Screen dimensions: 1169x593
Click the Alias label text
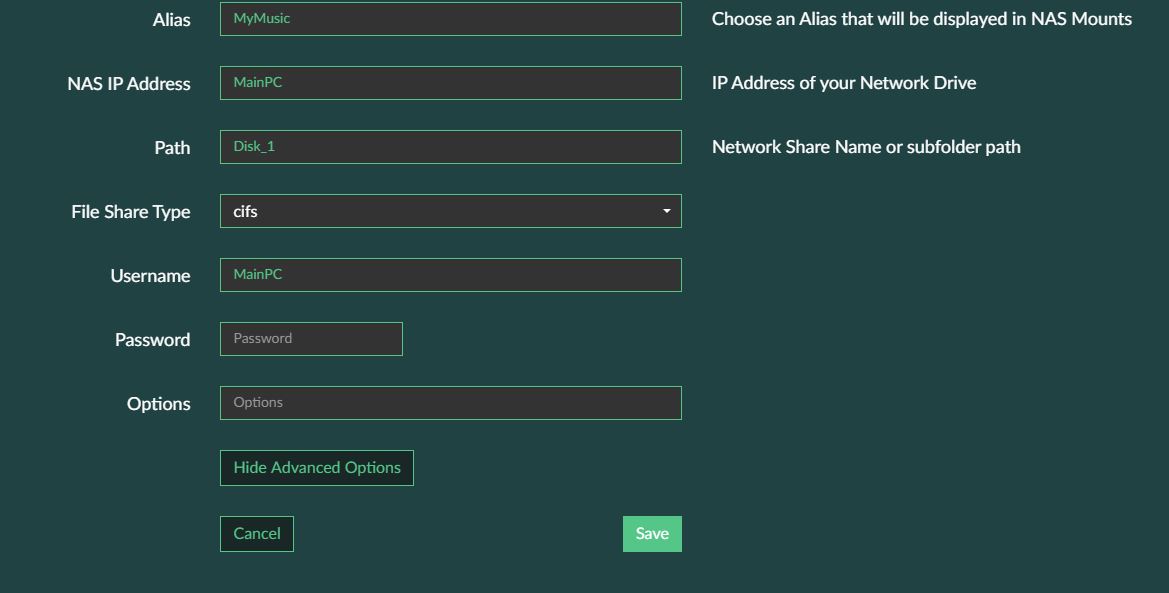coord(172,20)
